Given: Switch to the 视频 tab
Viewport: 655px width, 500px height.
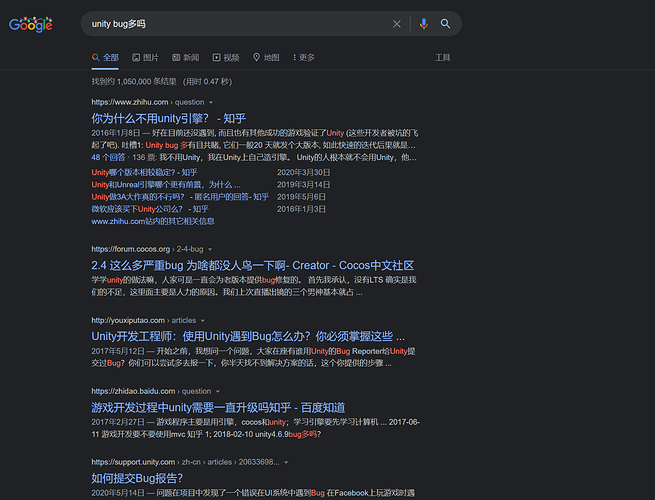Looking at the screenshot, I should pos(226,58).
